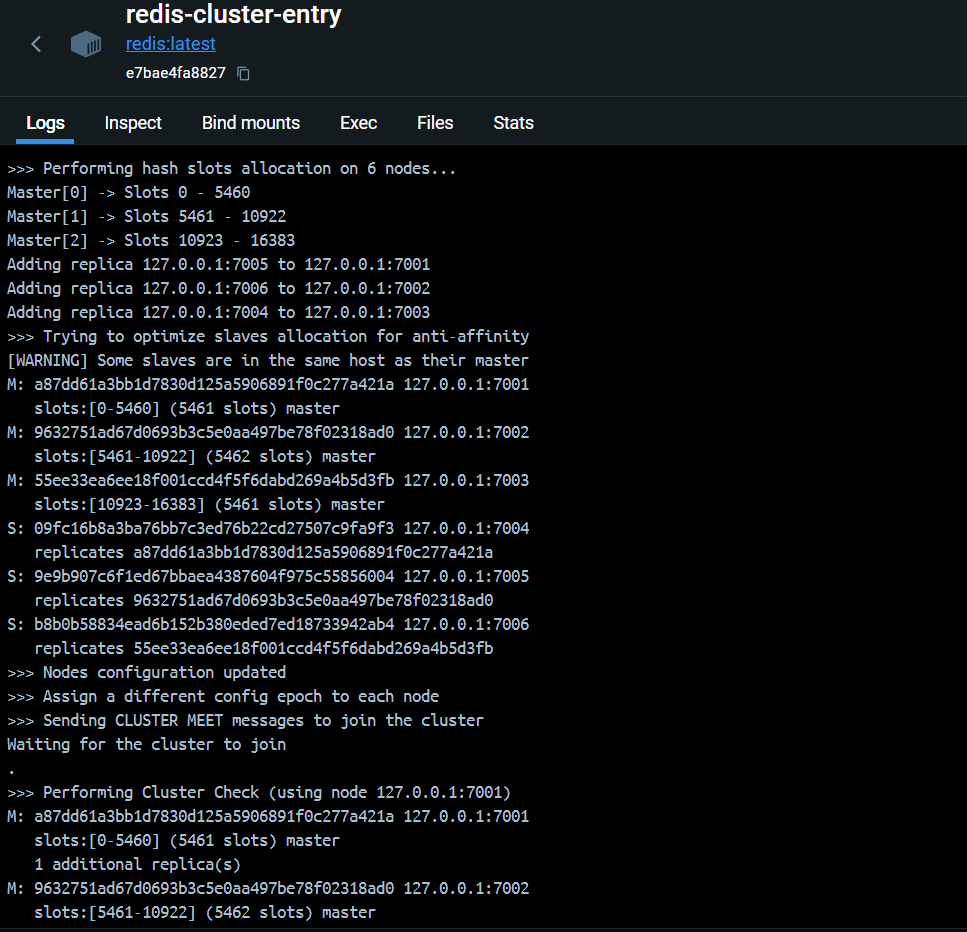Go back using the left chevron arrow
967x932 pixels.
point(36,44)
